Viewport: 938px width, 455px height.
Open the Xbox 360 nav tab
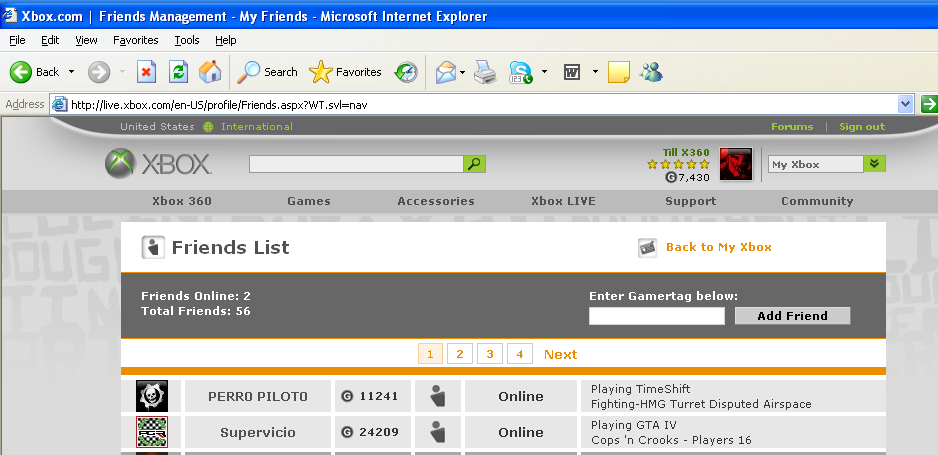click(x=182, y=201)
